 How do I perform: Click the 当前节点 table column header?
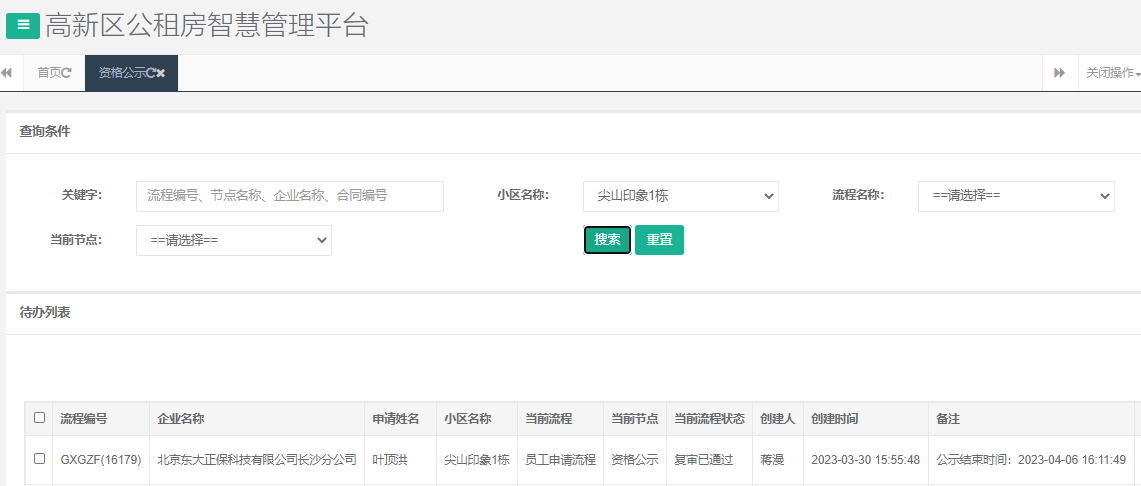[635, 418]
